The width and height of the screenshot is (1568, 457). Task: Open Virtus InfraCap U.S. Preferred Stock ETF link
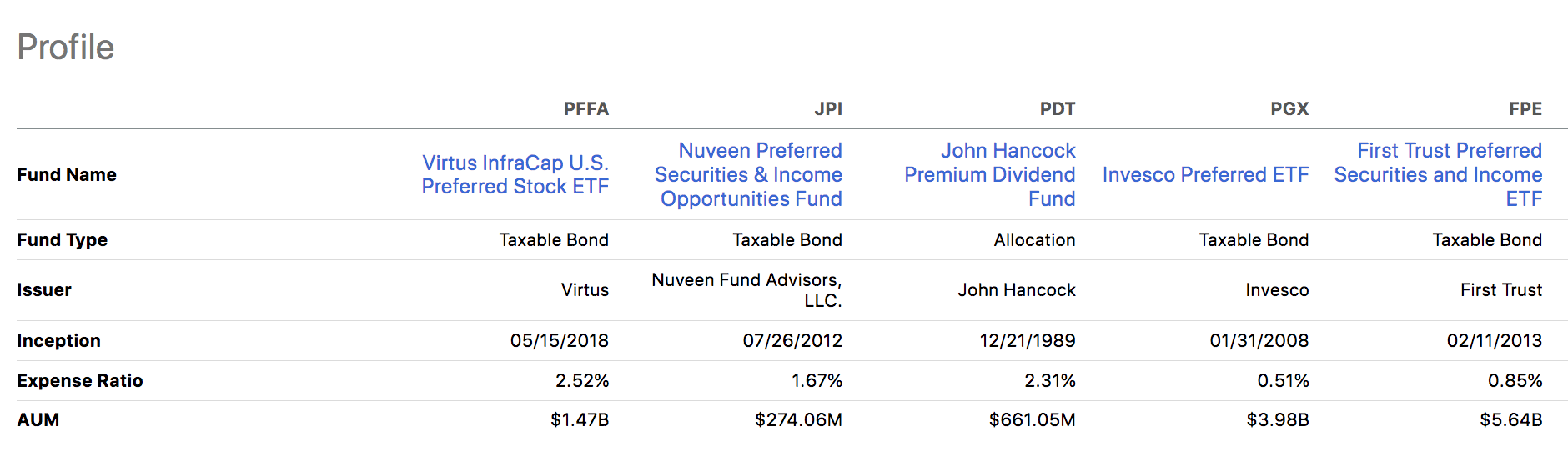[515, 174]
